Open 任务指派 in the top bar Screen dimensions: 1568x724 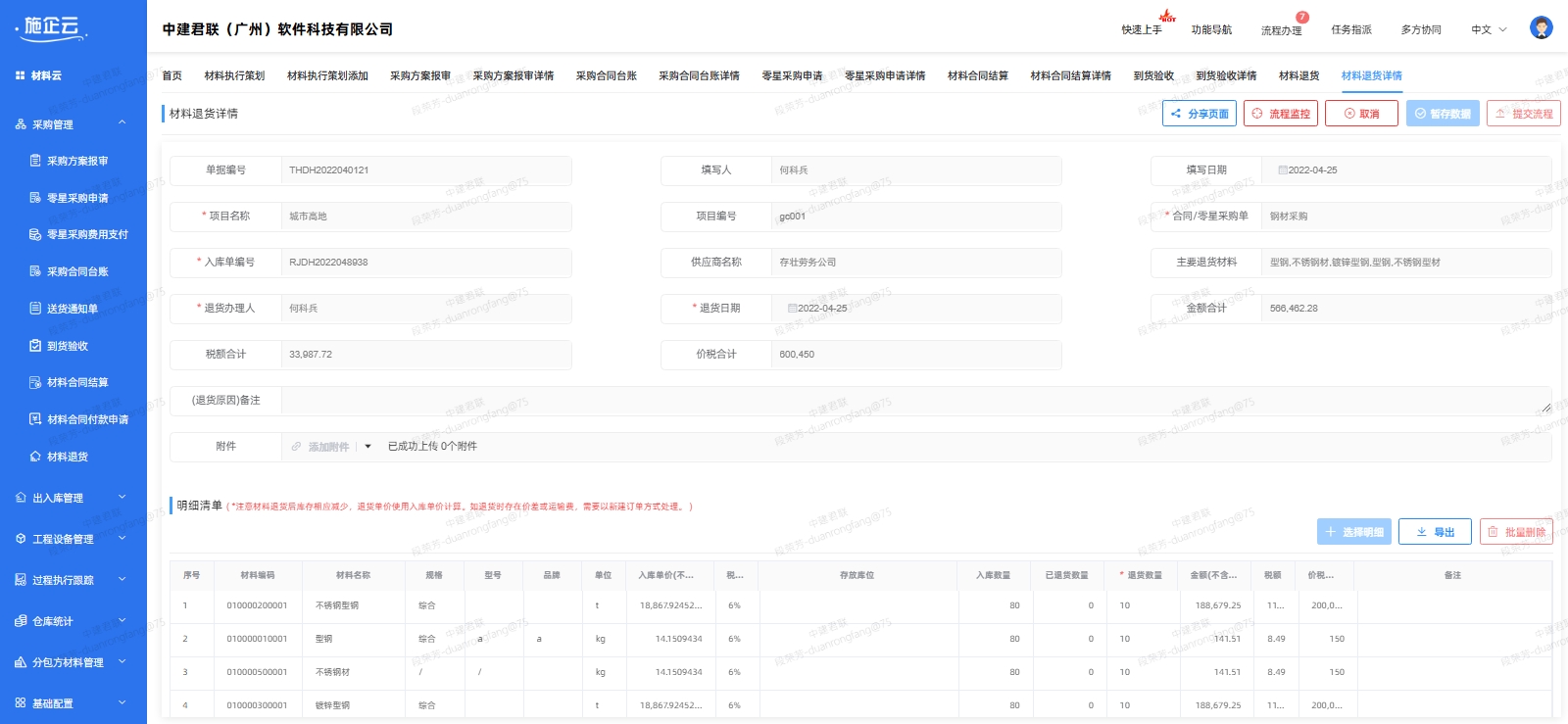point(1351,29)
